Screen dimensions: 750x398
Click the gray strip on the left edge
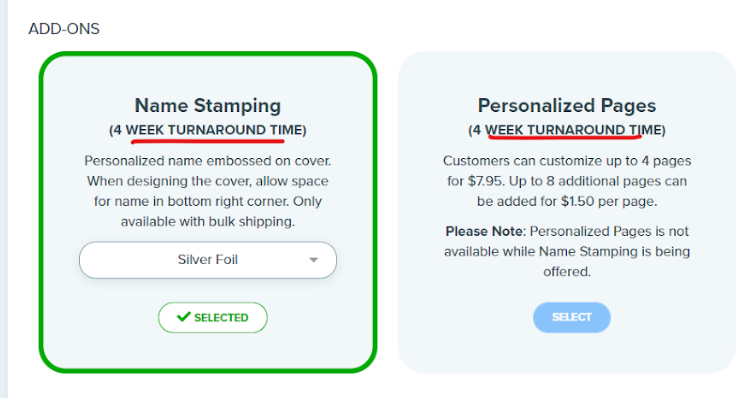[x=4, y=199]
